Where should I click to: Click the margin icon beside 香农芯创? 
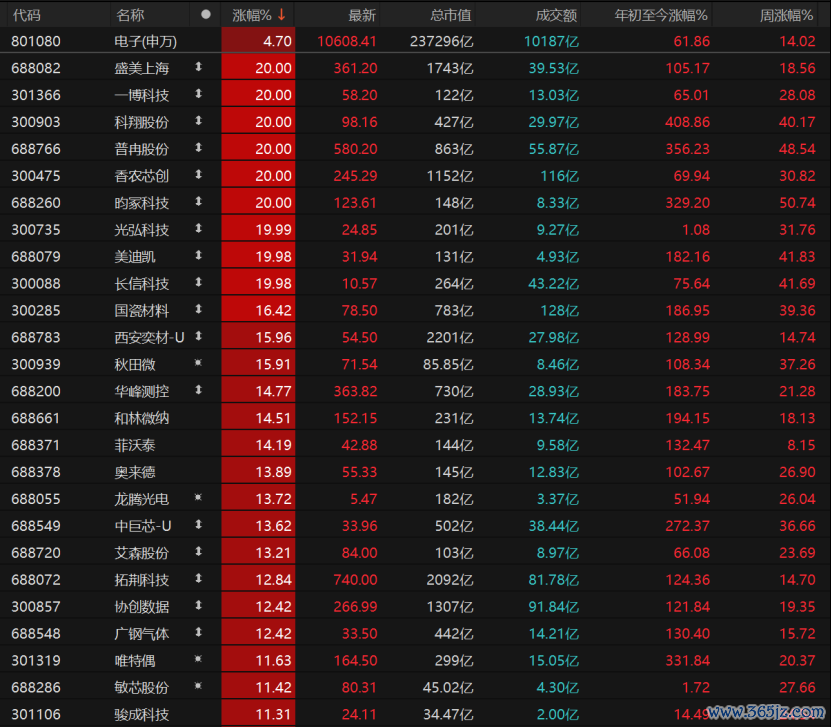(199, 174)
